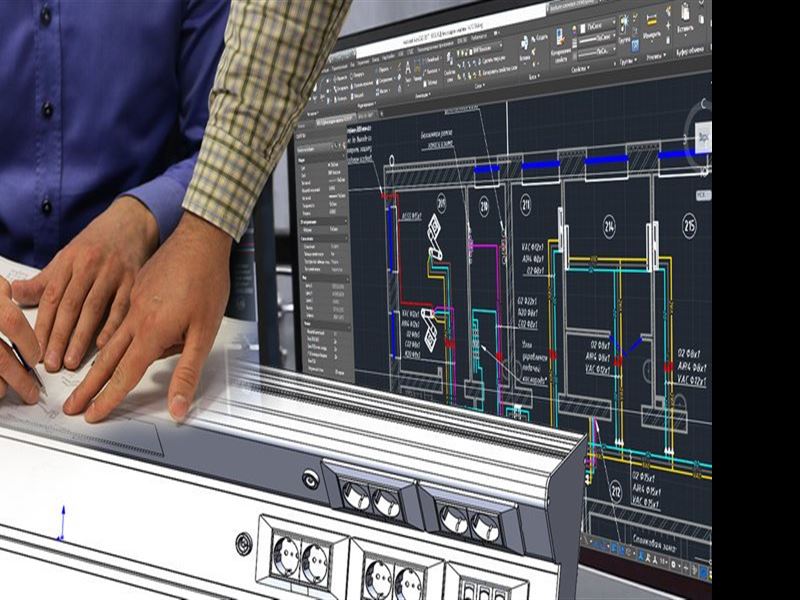Click the ViewCube in drawing corner
The height and width of the screenshot is (600, 800).
(702, 138)
